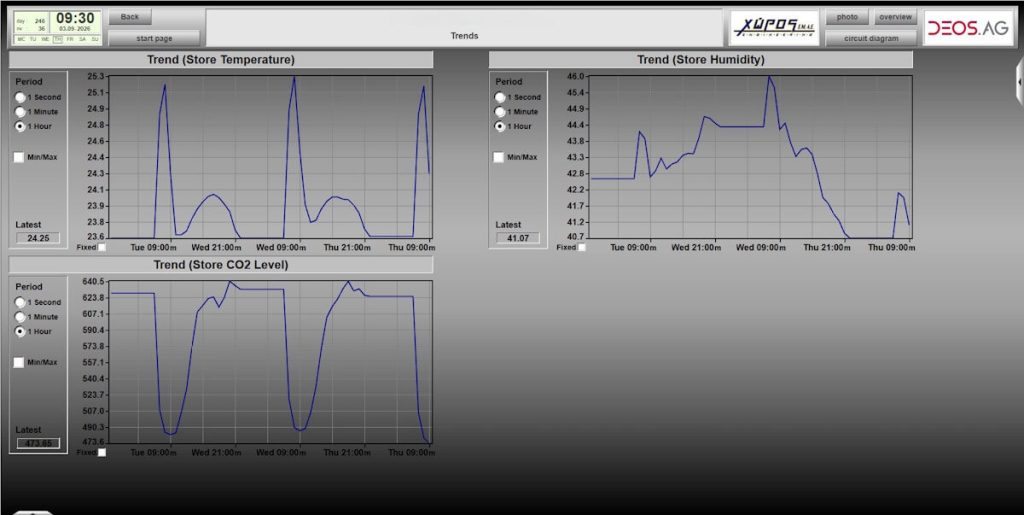Click the FR weekday indicator
The width and height of the screenshot is (1024, 515).
(x=71, y=39)
